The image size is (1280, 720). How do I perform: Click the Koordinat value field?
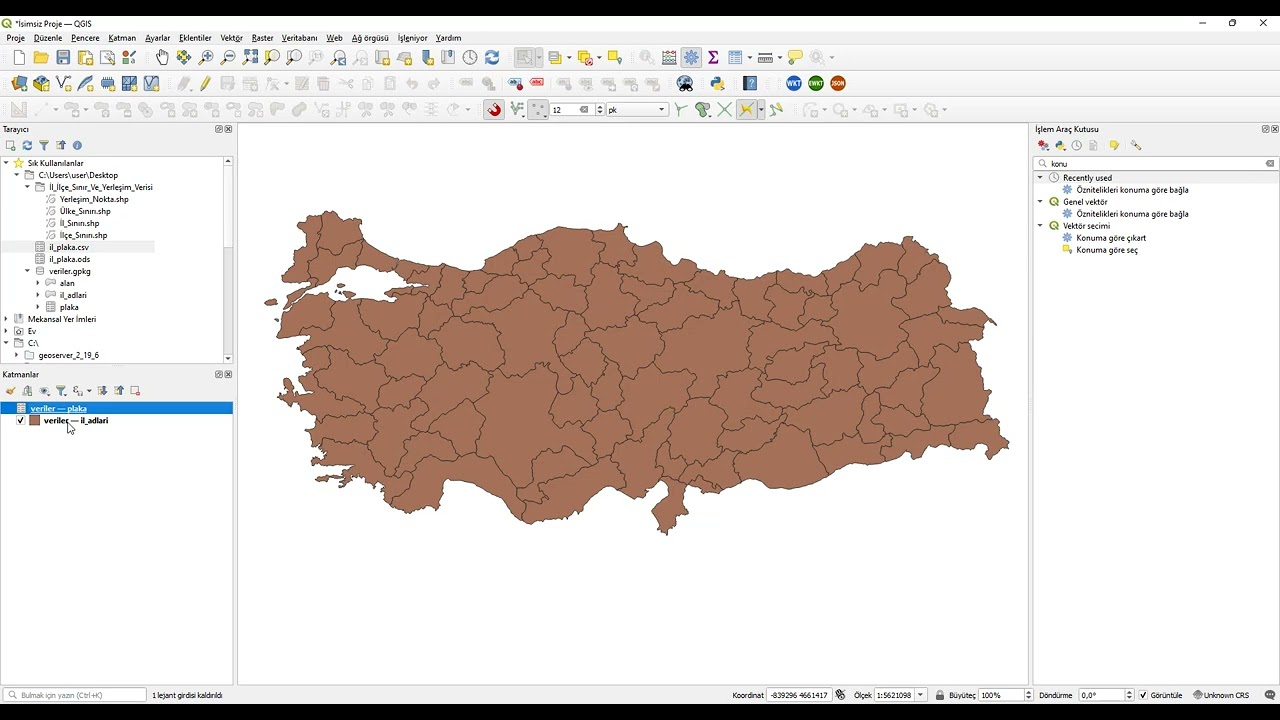tap(798, 695)
